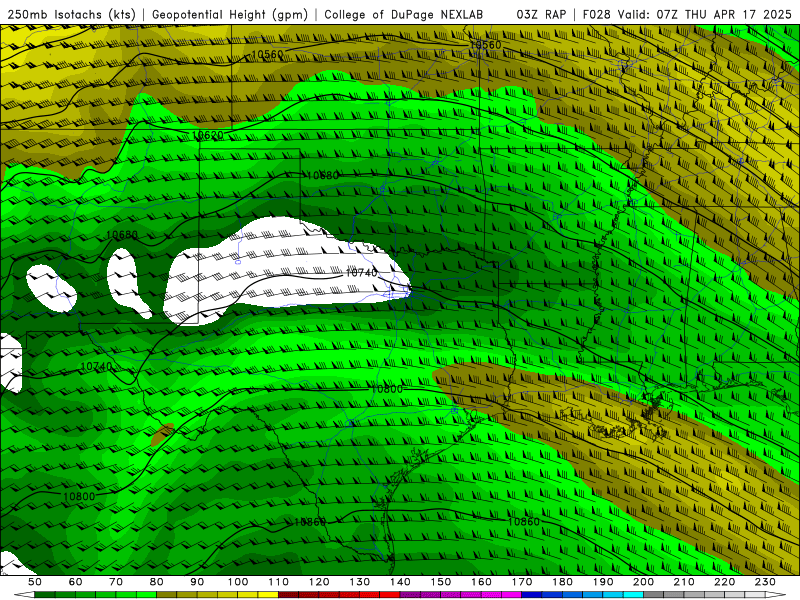Click "F028 Valid: 07Z THU APR 17 2025" text
This screenshot has height=600, width=800.
coord(686,15)
